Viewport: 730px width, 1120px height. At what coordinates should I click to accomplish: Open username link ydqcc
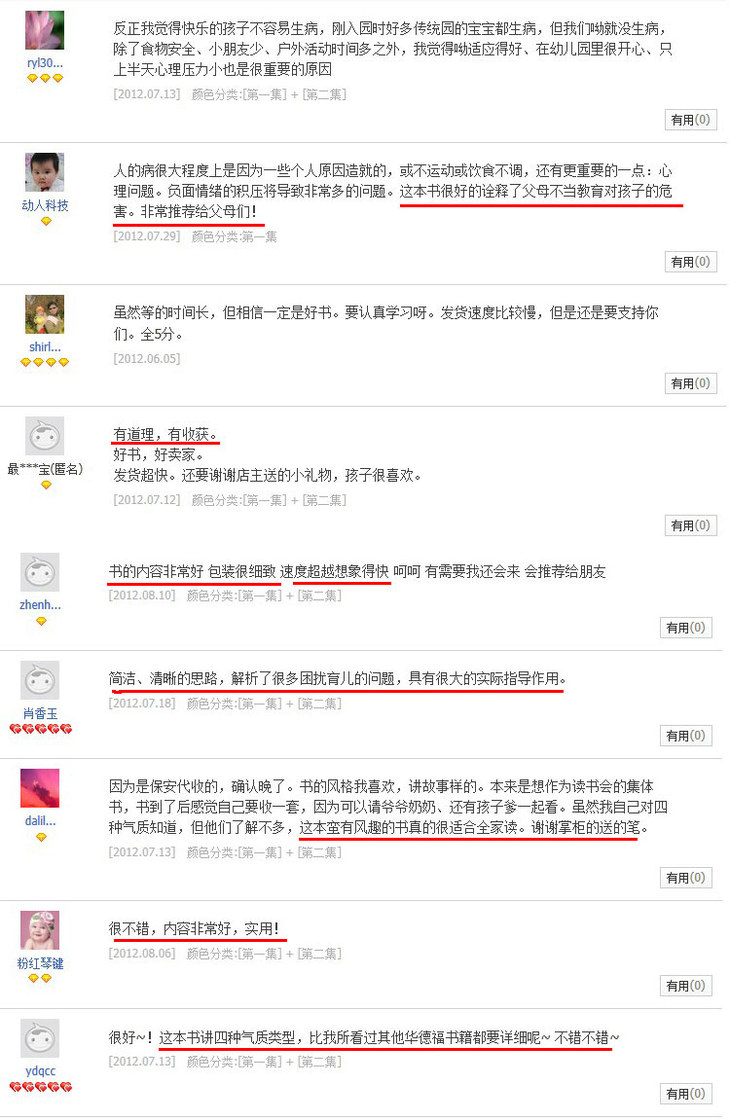[x=40, y=1071]
